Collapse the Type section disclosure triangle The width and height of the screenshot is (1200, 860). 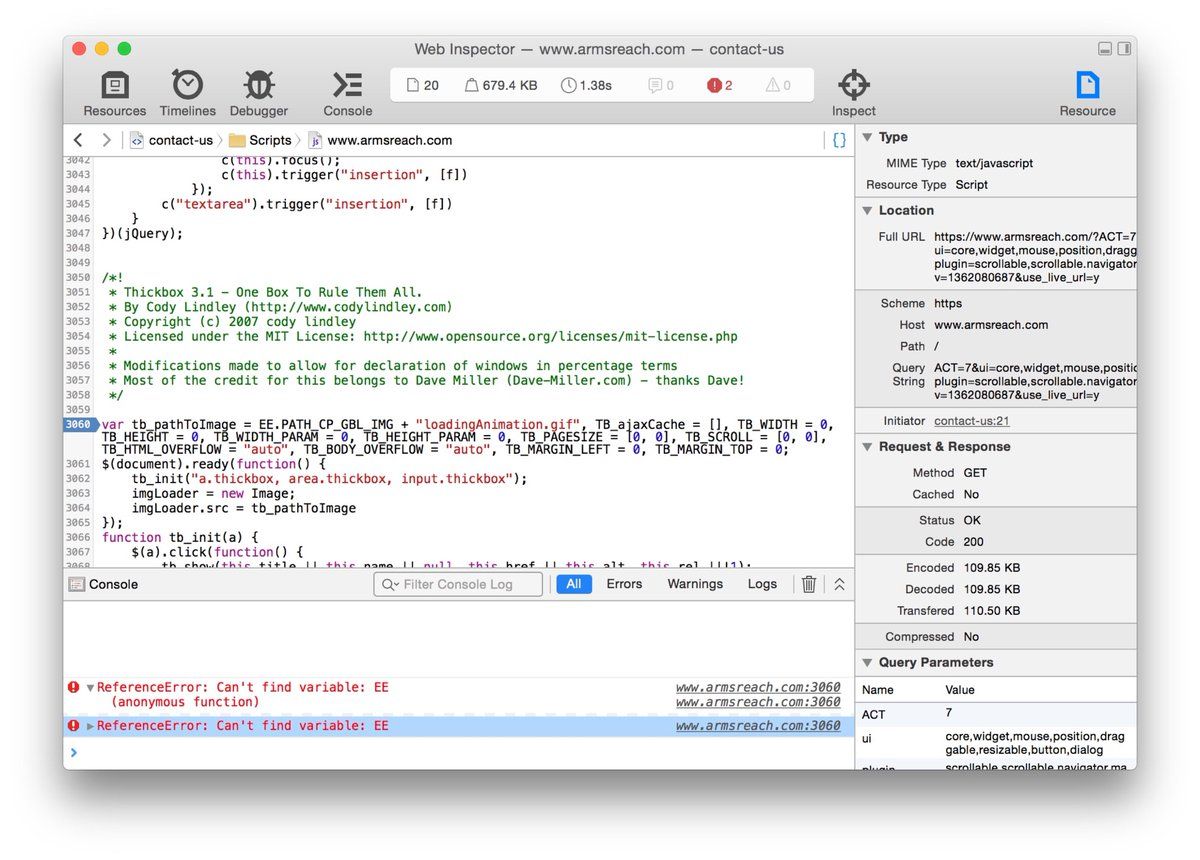(867, 137)
